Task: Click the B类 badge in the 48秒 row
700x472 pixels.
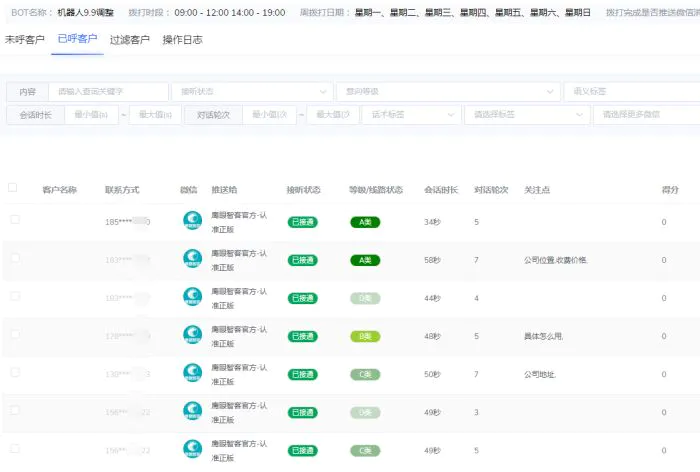Action: 365,336
